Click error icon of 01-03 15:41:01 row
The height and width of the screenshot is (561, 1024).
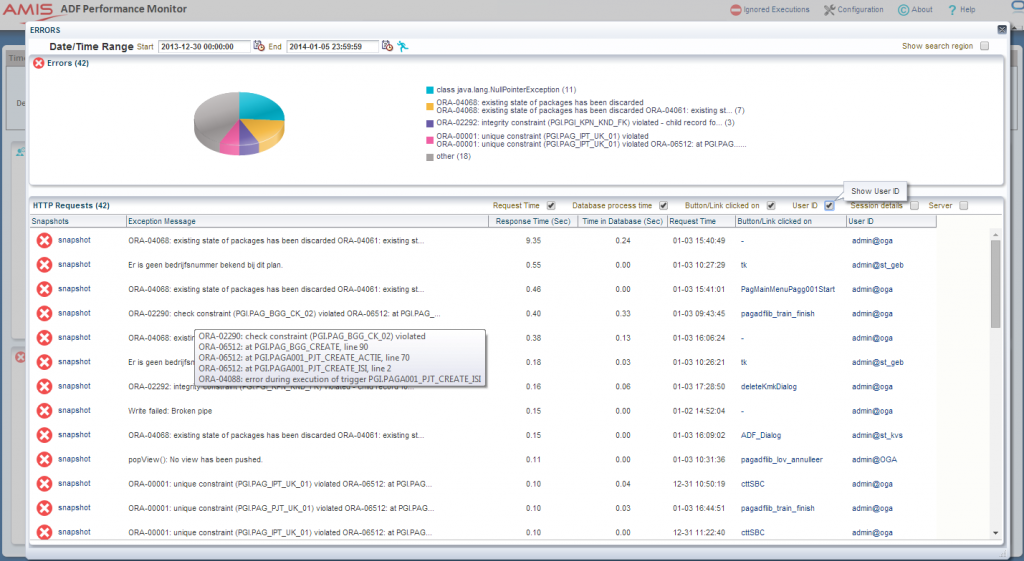pos(44,289)
